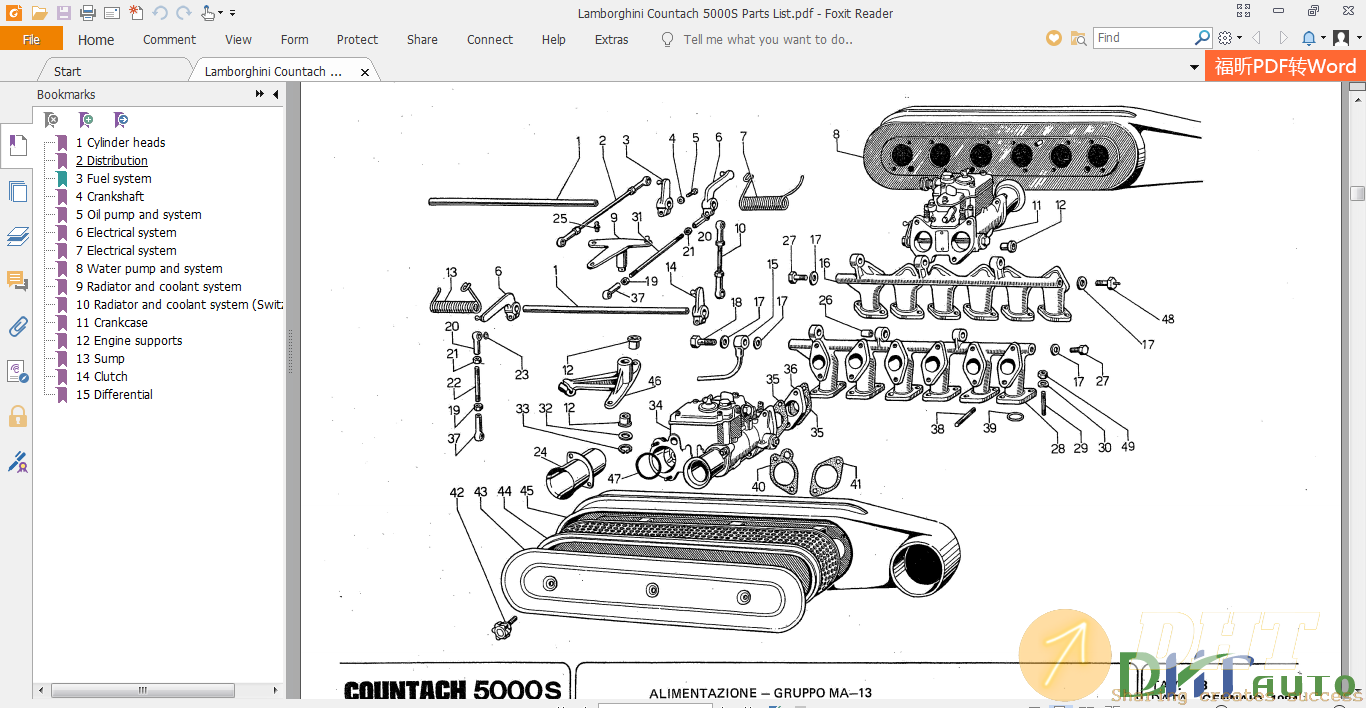Click the go-to bookmark destination icon
This screenshot has width=1366, height=708.
tap(121, 120)
